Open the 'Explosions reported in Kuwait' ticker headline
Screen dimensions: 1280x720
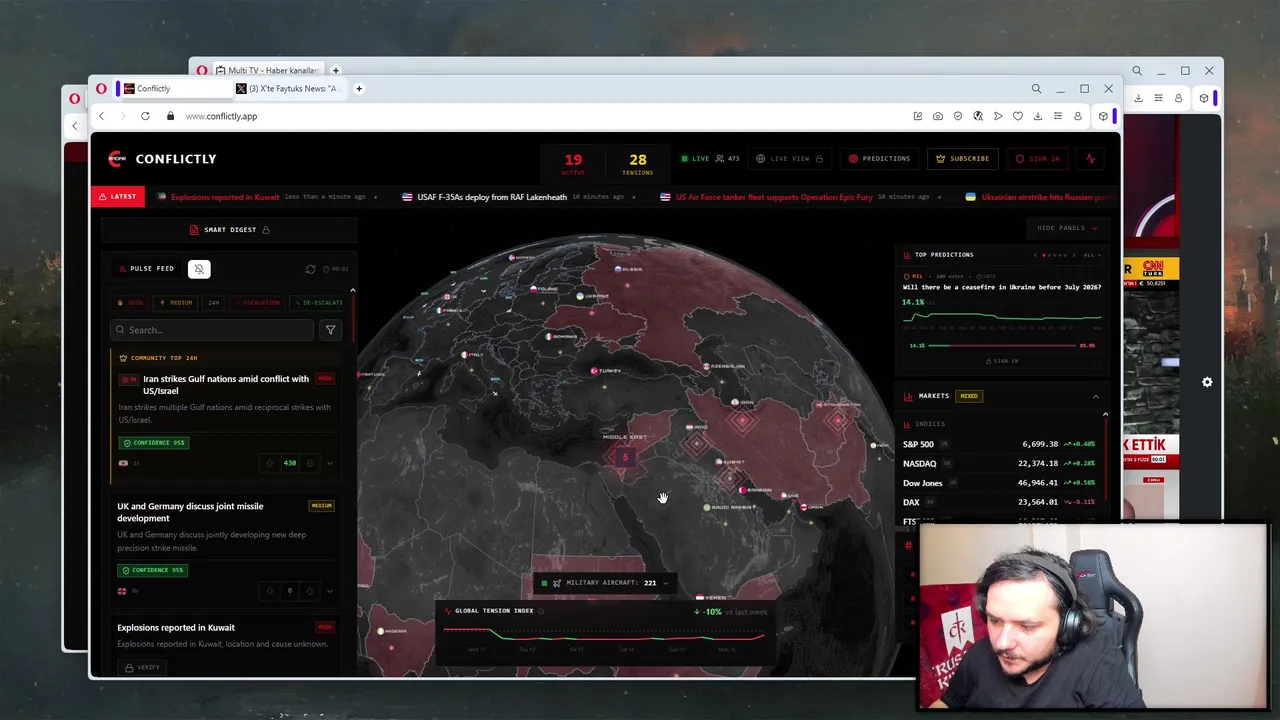[225, 197]
